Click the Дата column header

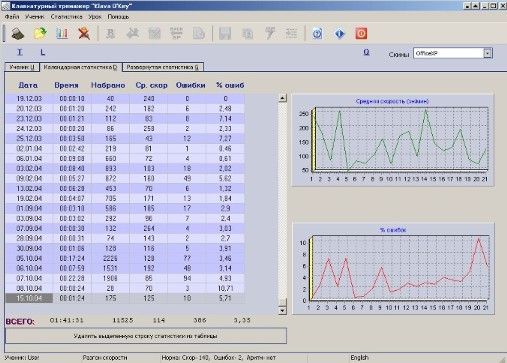click(28, 85)
